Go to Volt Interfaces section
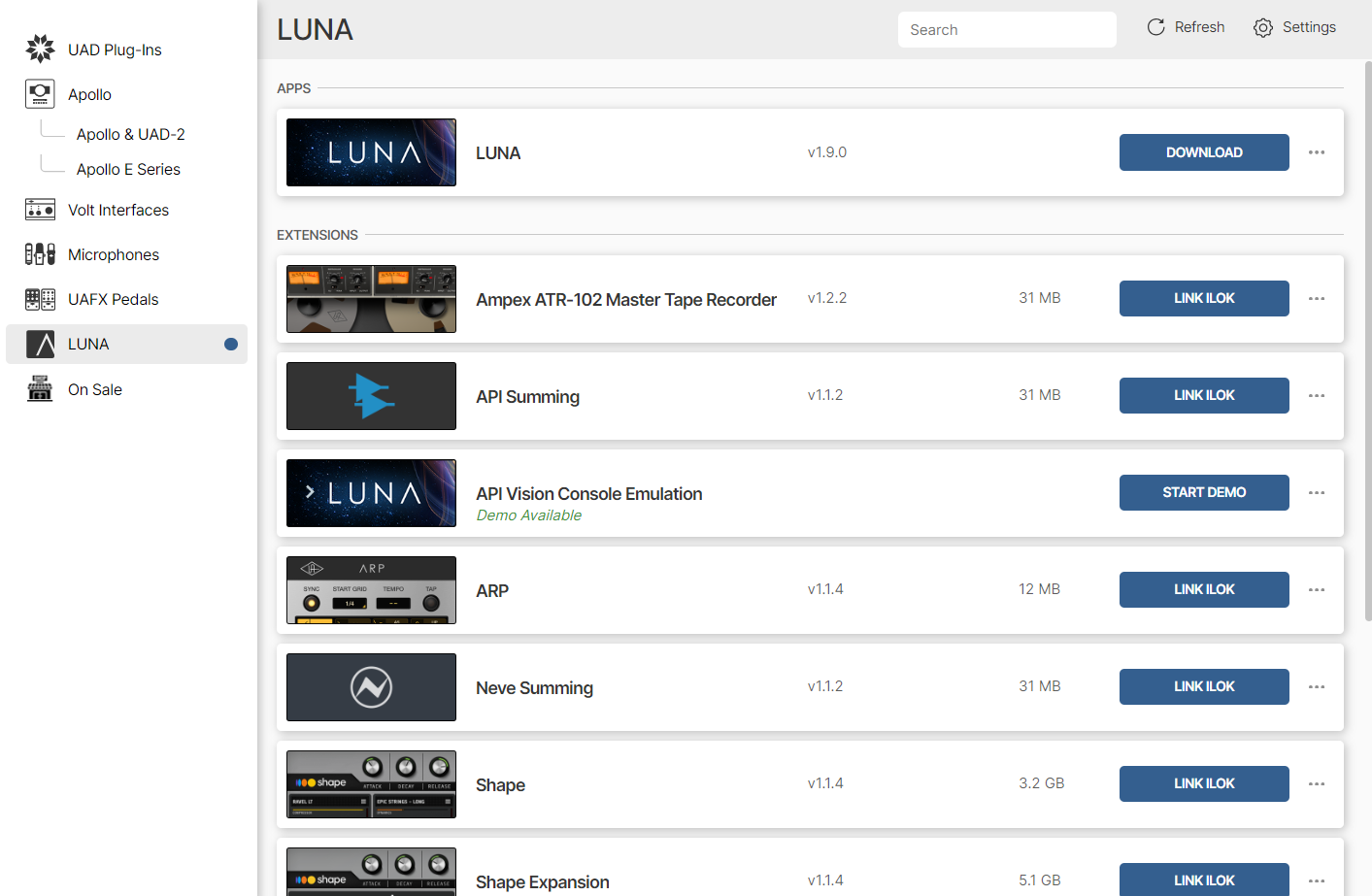The height and width of the screenshot is (896, 1372). click(x=118, y=210)
